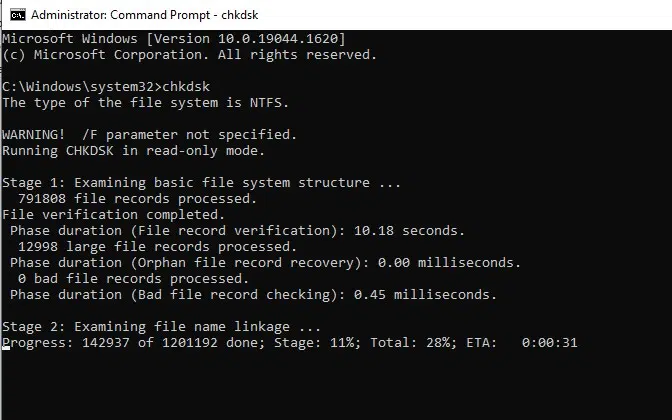Image resolution: width=672 pixels, height=420 pixels.
Task: Click the Running CHKDSK in read-only mode line
Action: (x=133, y=151)
